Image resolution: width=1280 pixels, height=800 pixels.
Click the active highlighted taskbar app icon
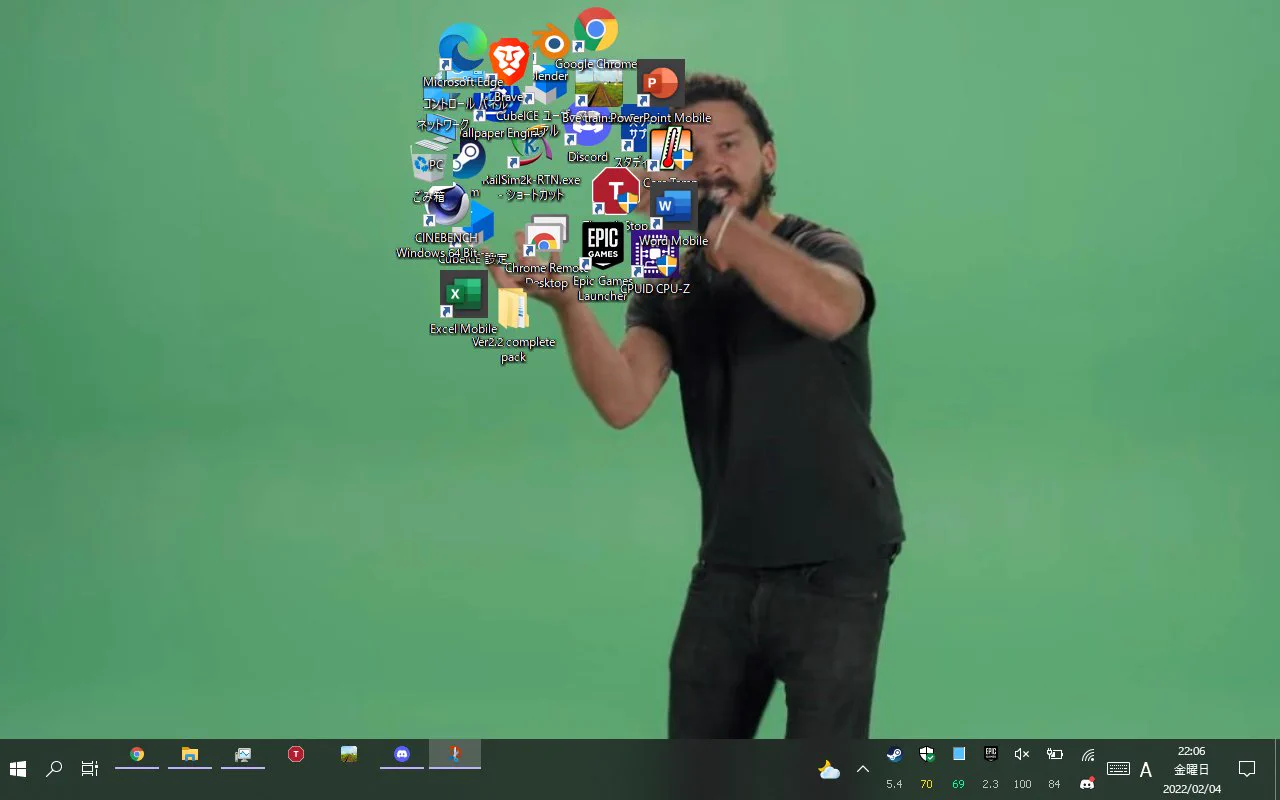pos(455,755)
